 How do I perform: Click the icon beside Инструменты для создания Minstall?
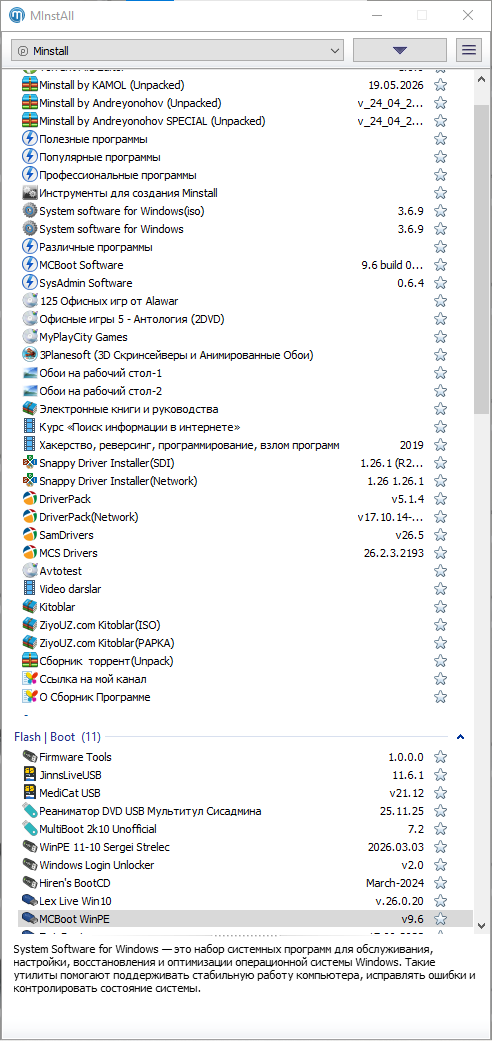point(30,193)
